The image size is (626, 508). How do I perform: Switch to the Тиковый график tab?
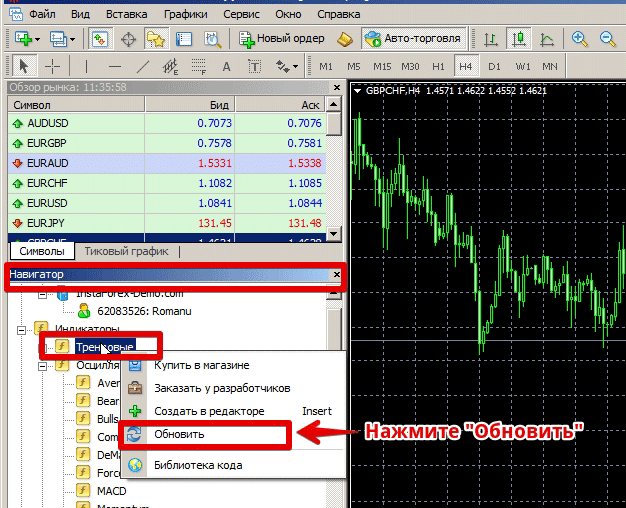(x=126, y=251)
